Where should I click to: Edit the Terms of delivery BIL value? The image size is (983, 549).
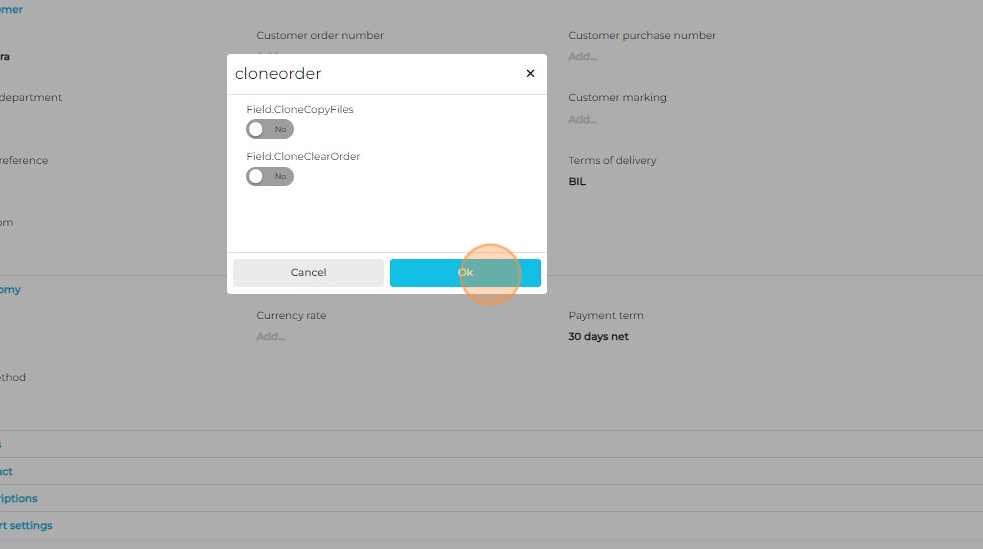click(577, 182)
